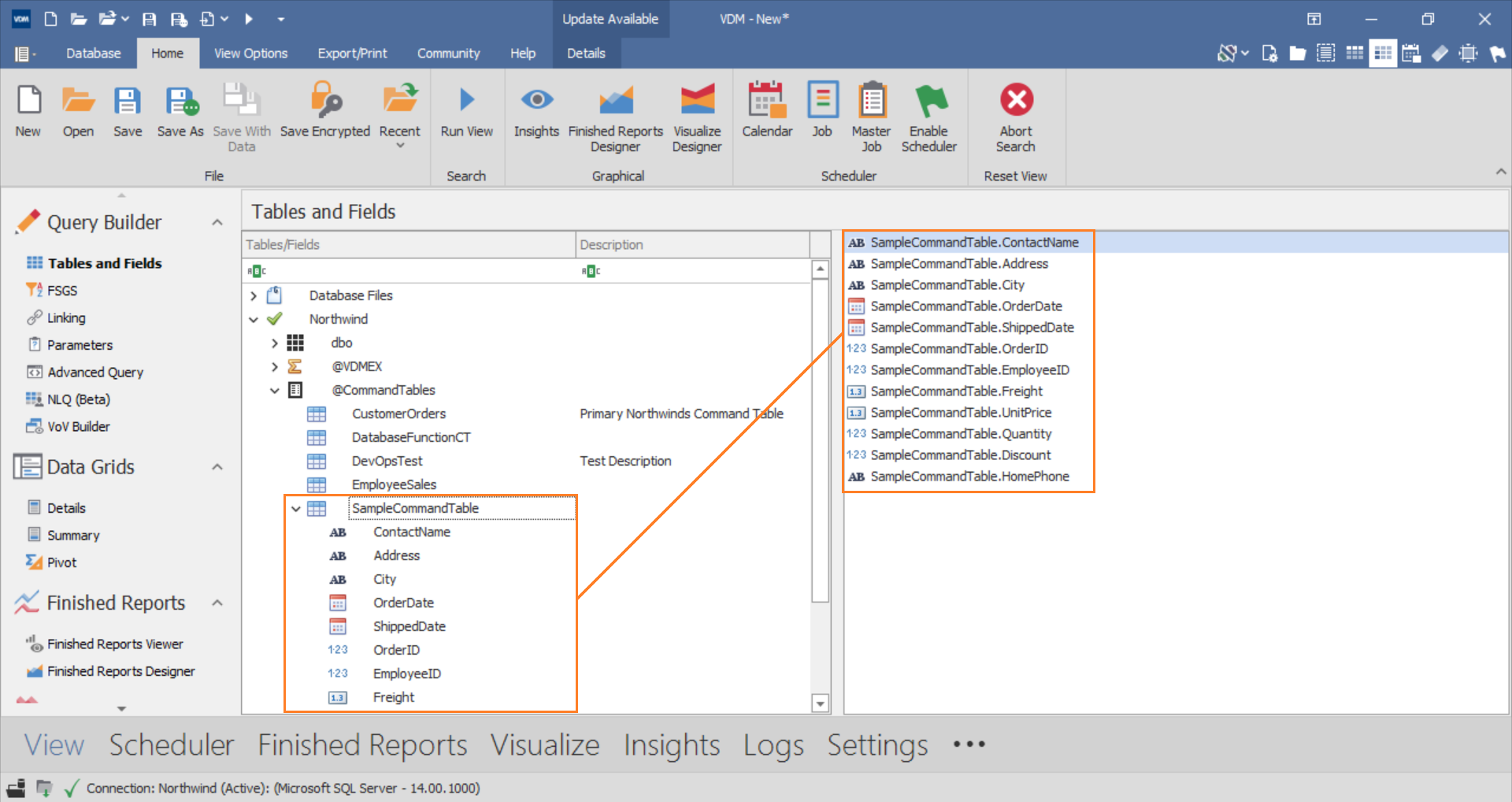Click the Run View play icon
The height and width of the screenshot is (802, 1512).
click(467, 100)
